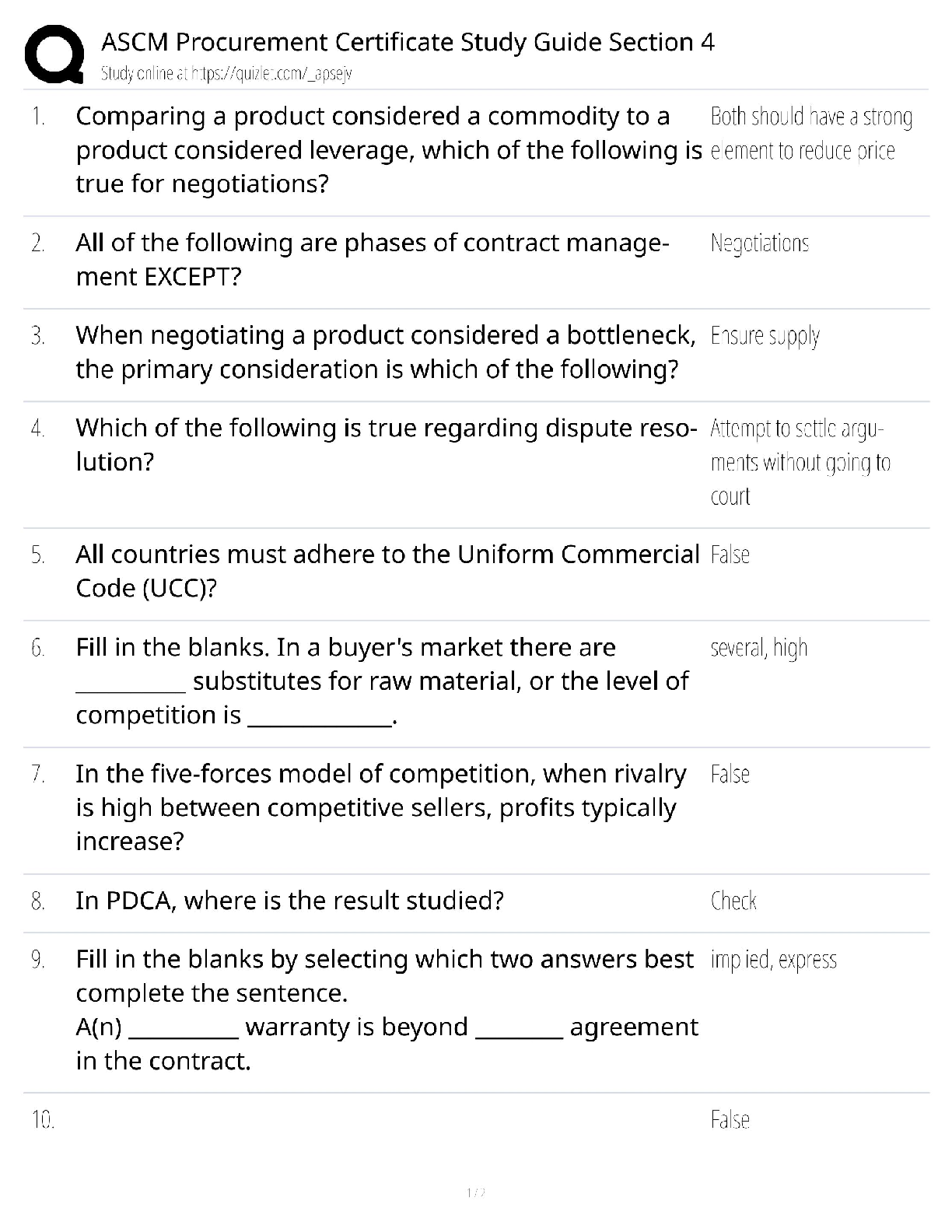Click the PDCA result studied question
Viewport: 952px width, 1232px height.
[289, 901]
